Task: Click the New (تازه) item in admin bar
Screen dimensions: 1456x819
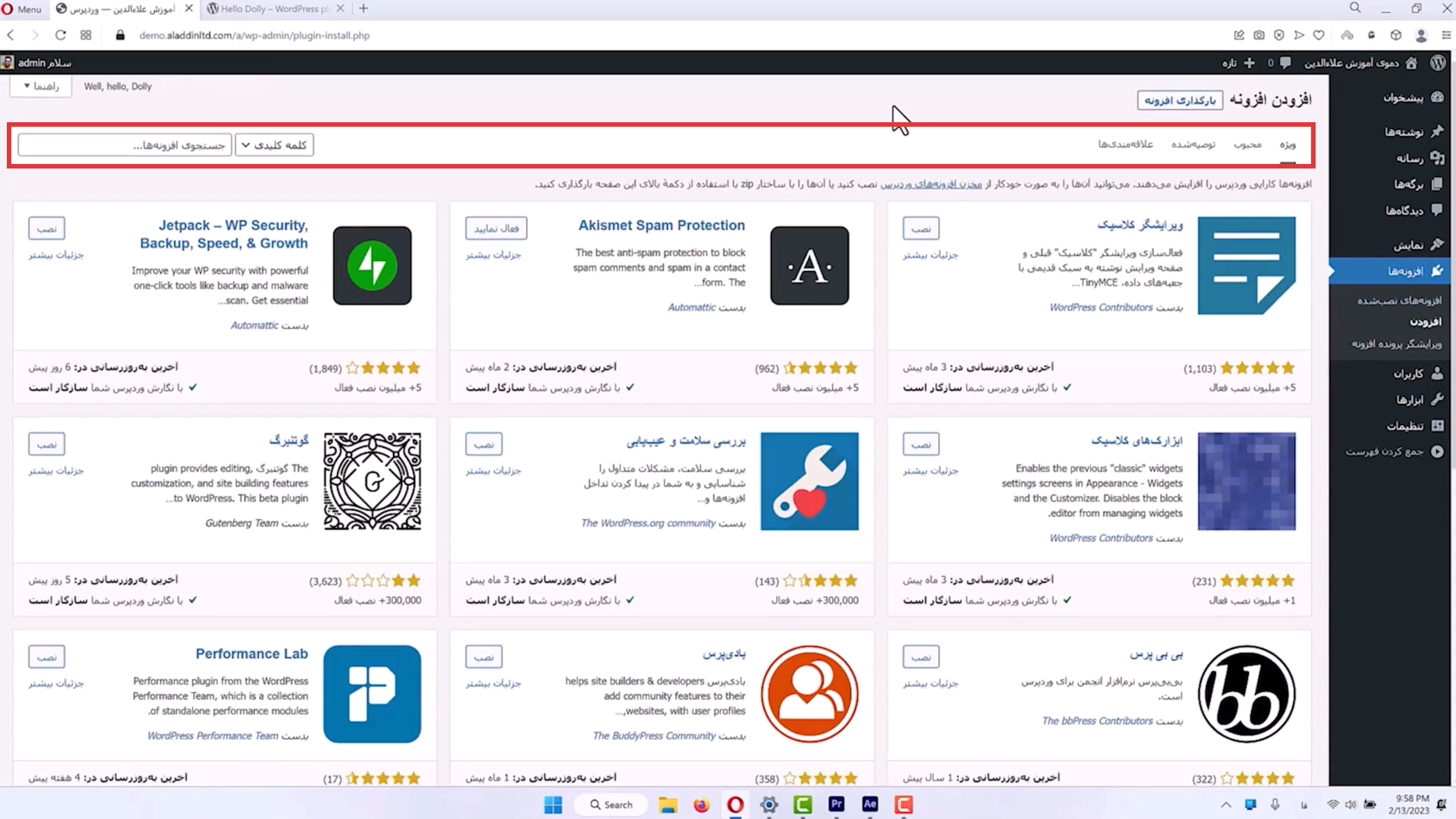Action: (1238, 63)
